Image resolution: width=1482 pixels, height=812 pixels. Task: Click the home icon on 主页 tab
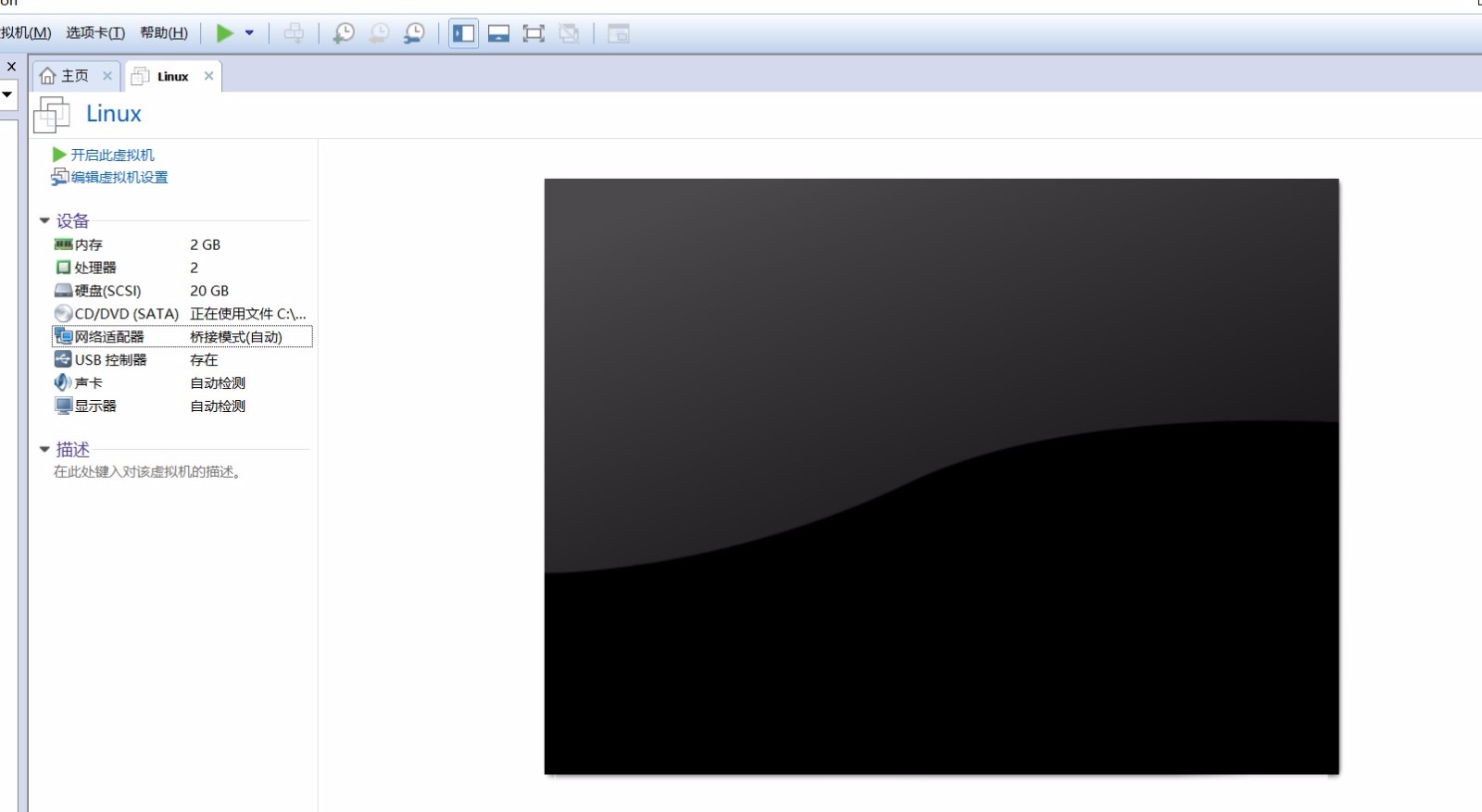pos(48,76)
